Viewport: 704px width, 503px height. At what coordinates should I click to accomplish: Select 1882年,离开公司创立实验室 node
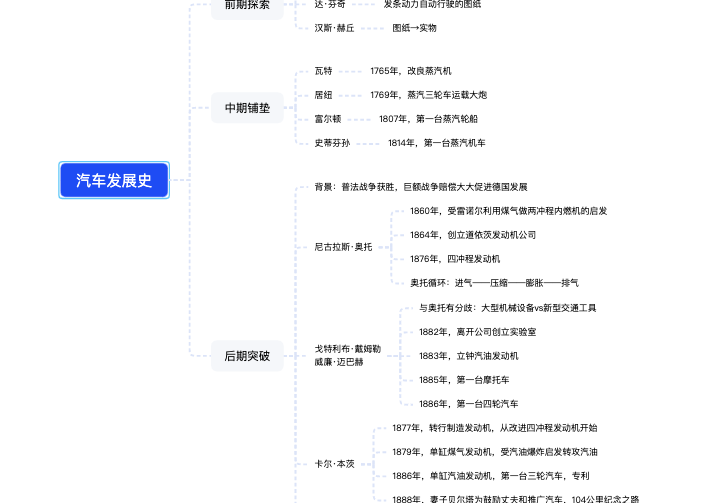tap(478, 332)
